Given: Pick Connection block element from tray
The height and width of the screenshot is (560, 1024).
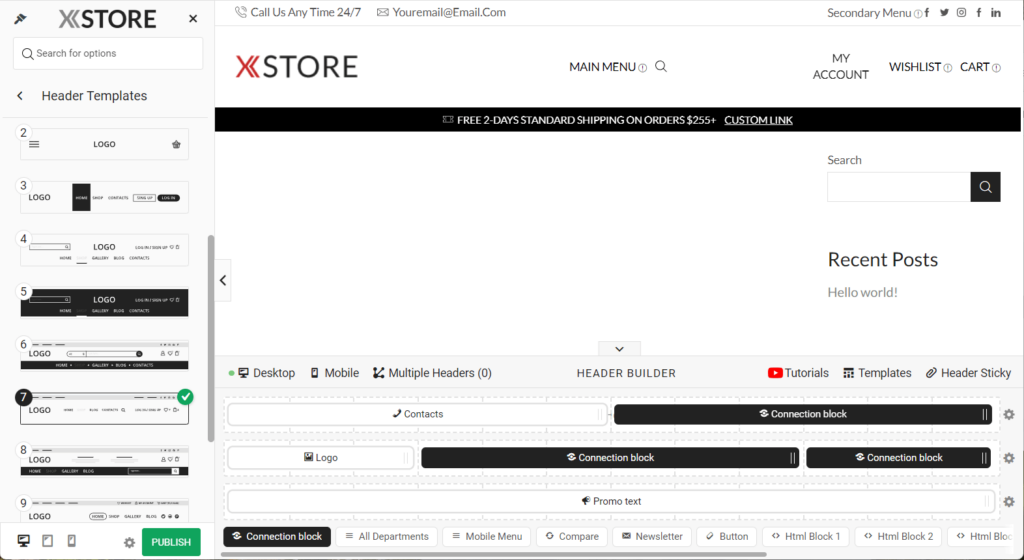Looking at the screenshot, I should (277, 537).
